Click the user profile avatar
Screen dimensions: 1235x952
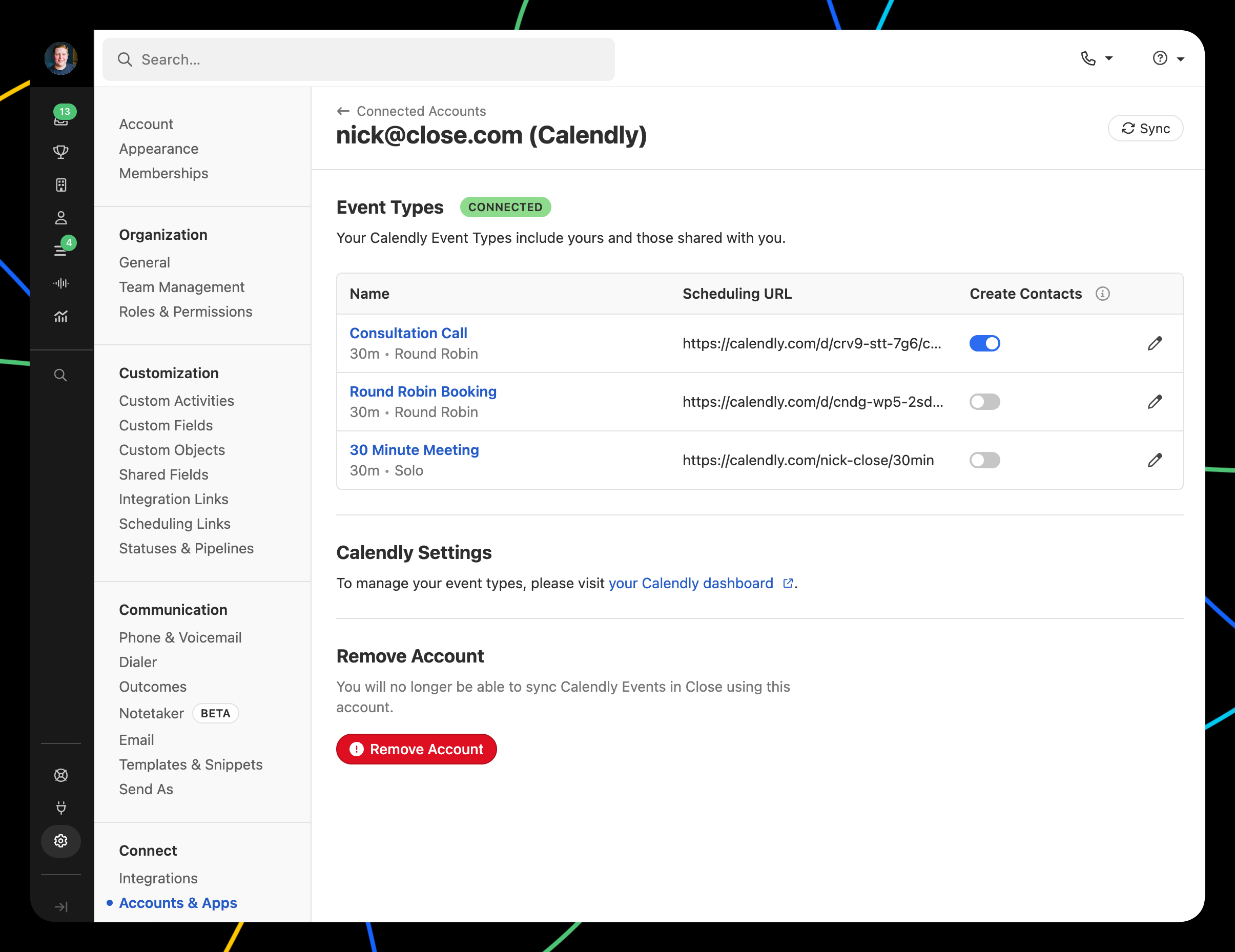pos(61,58)
